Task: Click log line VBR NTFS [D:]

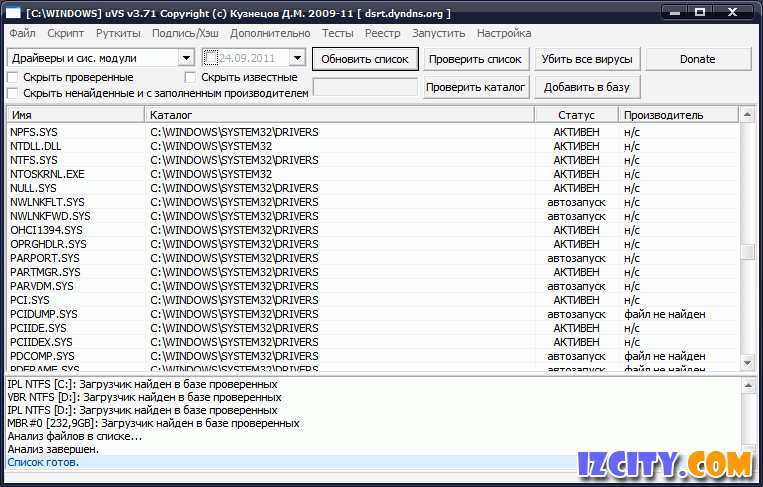Action: point(145,397)
